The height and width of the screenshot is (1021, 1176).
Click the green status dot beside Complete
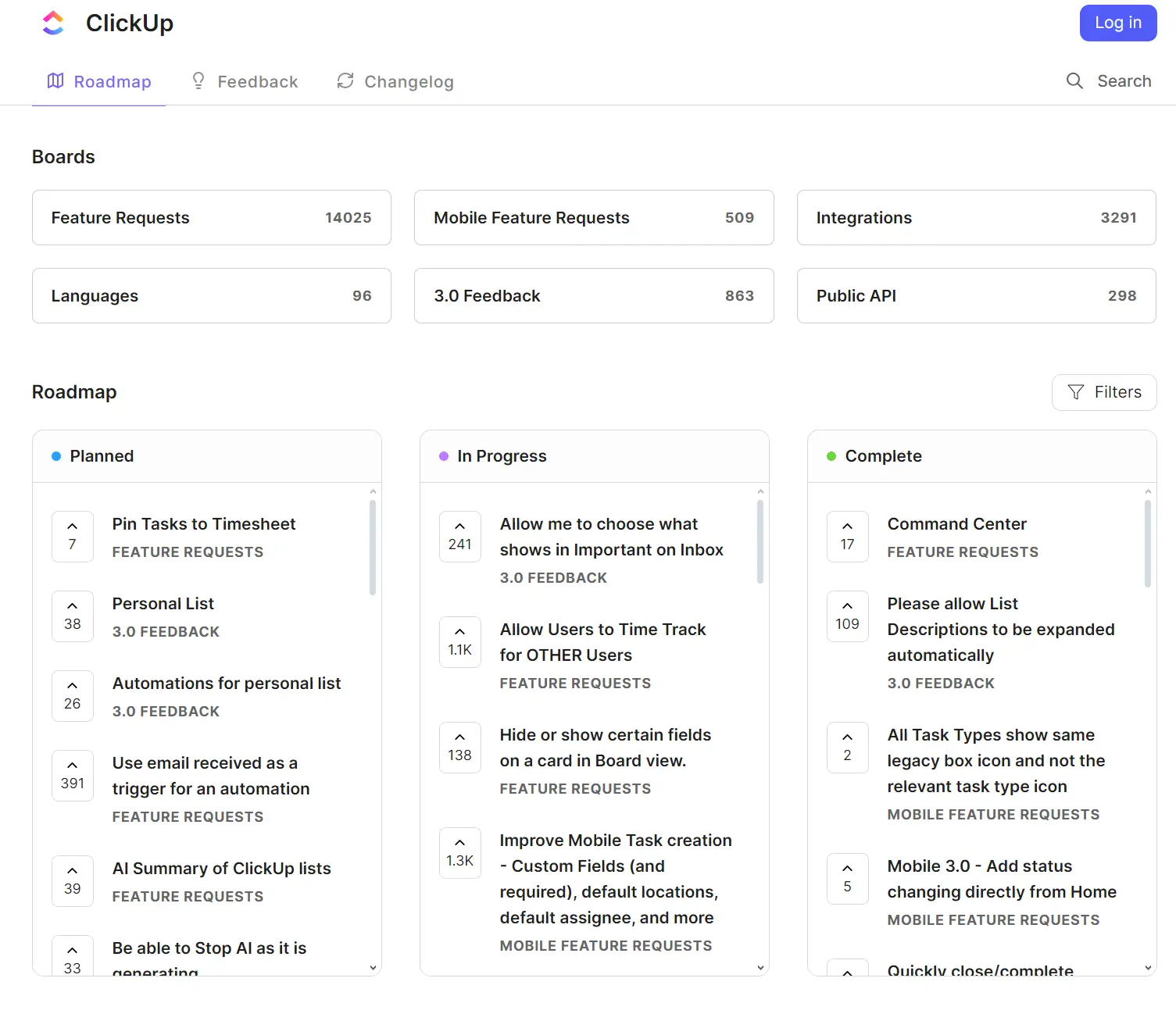[x=830, y=455]
